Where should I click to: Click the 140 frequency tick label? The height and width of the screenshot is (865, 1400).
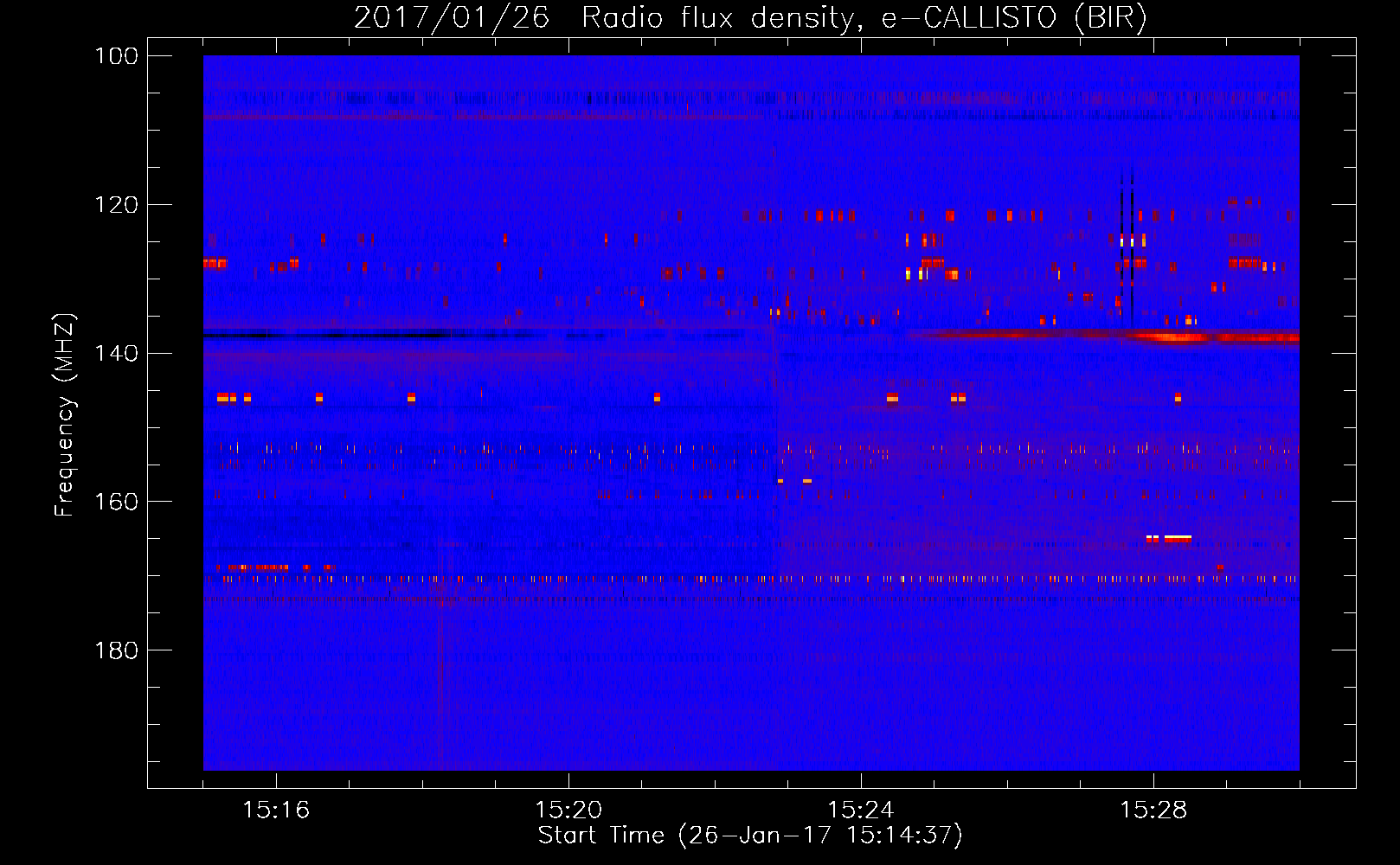(x=117, y=353)
